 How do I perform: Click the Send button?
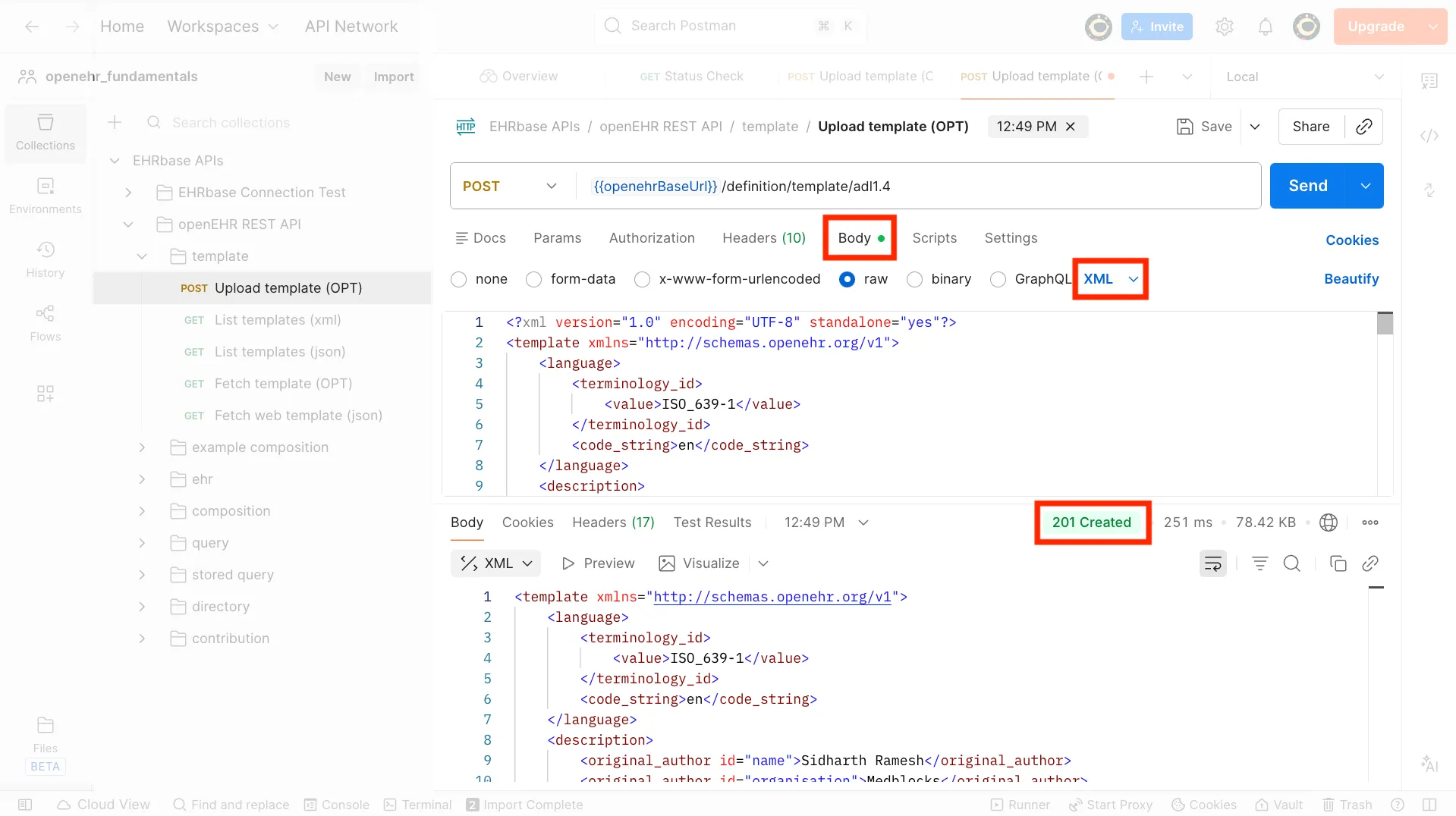1307,185
